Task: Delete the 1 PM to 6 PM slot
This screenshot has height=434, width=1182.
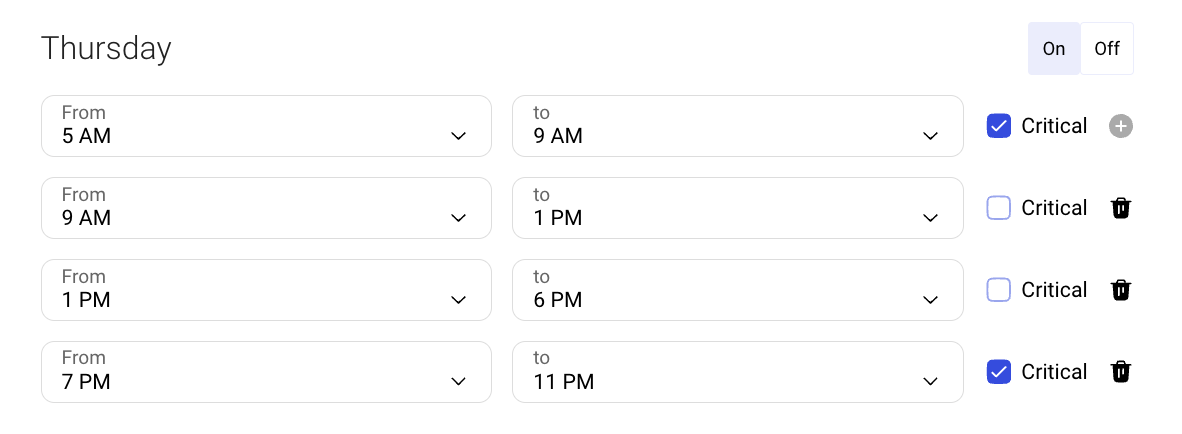Action: [x=1121, y=290]
